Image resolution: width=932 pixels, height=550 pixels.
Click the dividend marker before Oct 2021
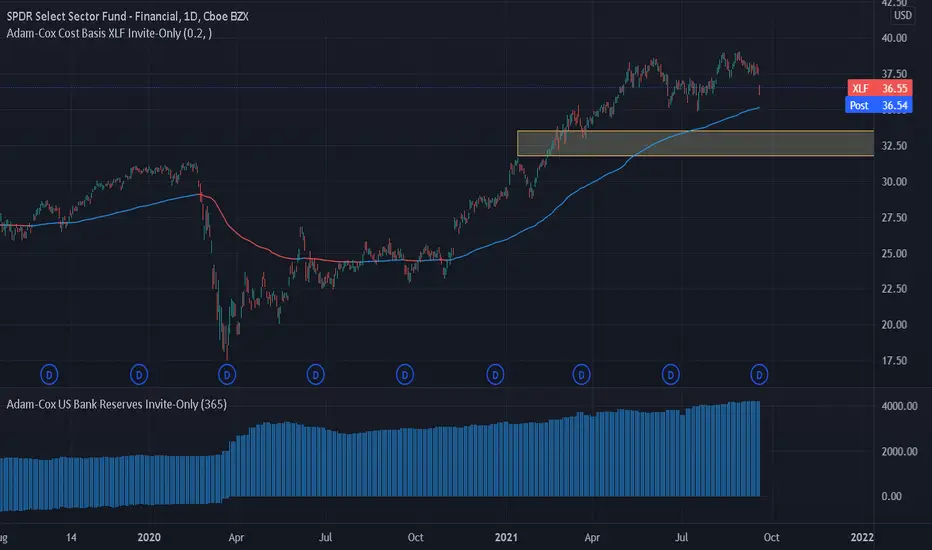coord(759,375)
